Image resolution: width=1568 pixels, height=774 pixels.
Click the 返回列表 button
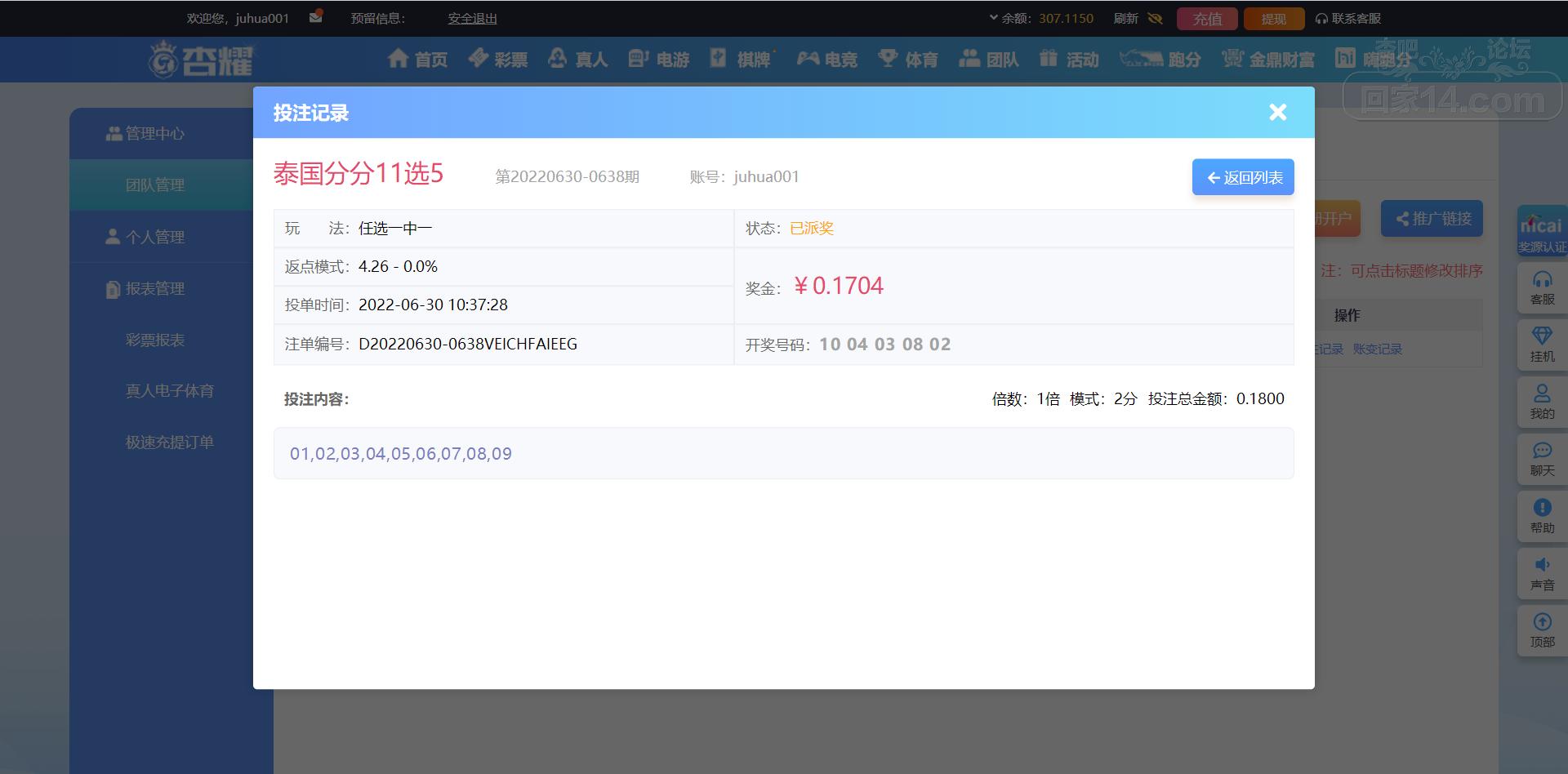(x=1243, y=177)
